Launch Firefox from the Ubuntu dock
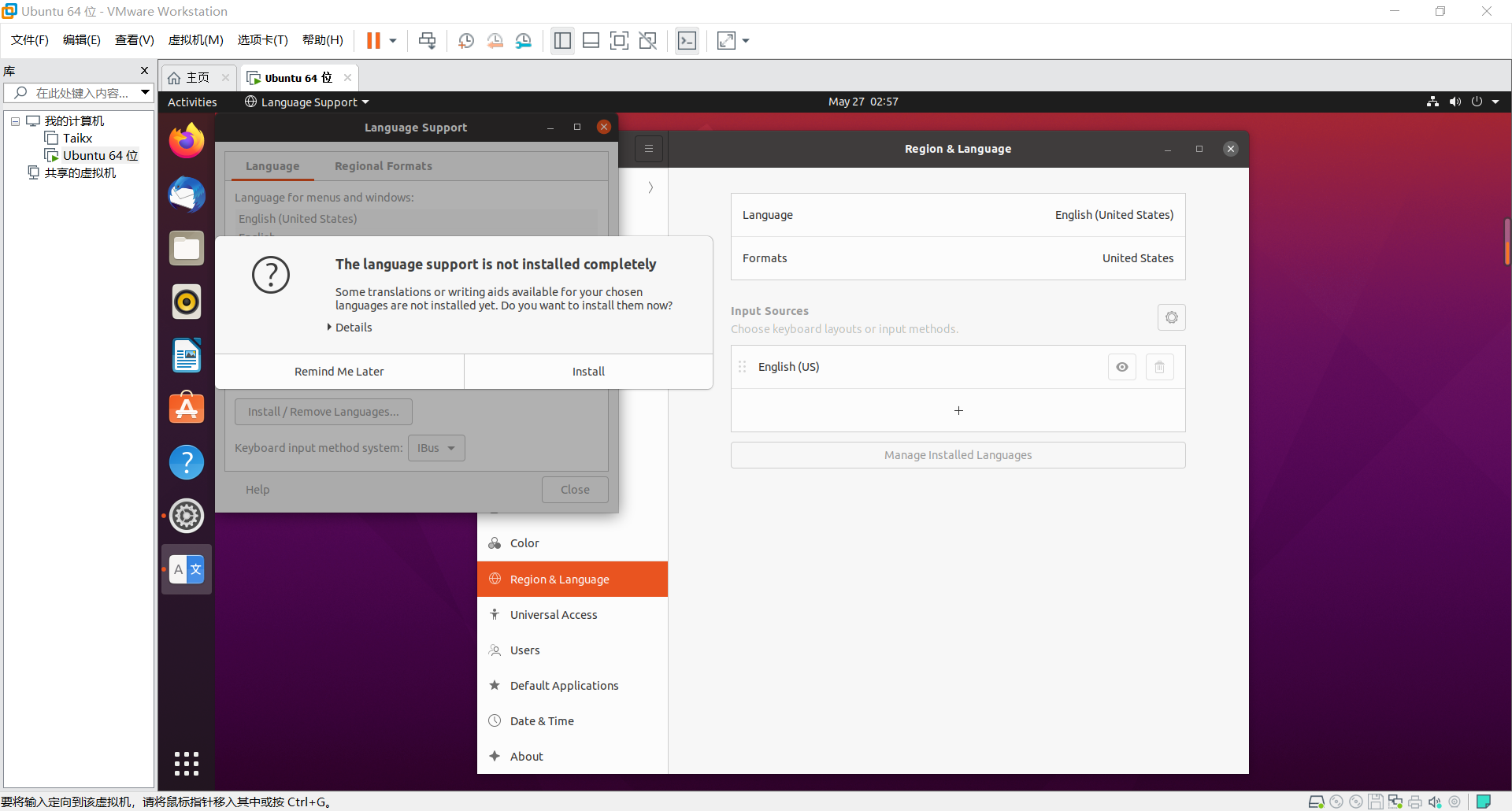This screenshot has height=811, width=1512. [186, 140]
